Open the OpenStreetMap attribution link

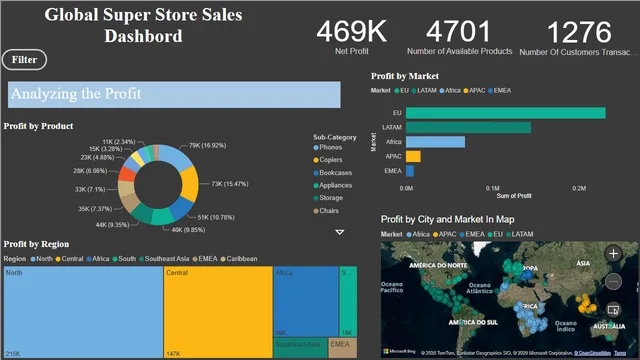592,353
